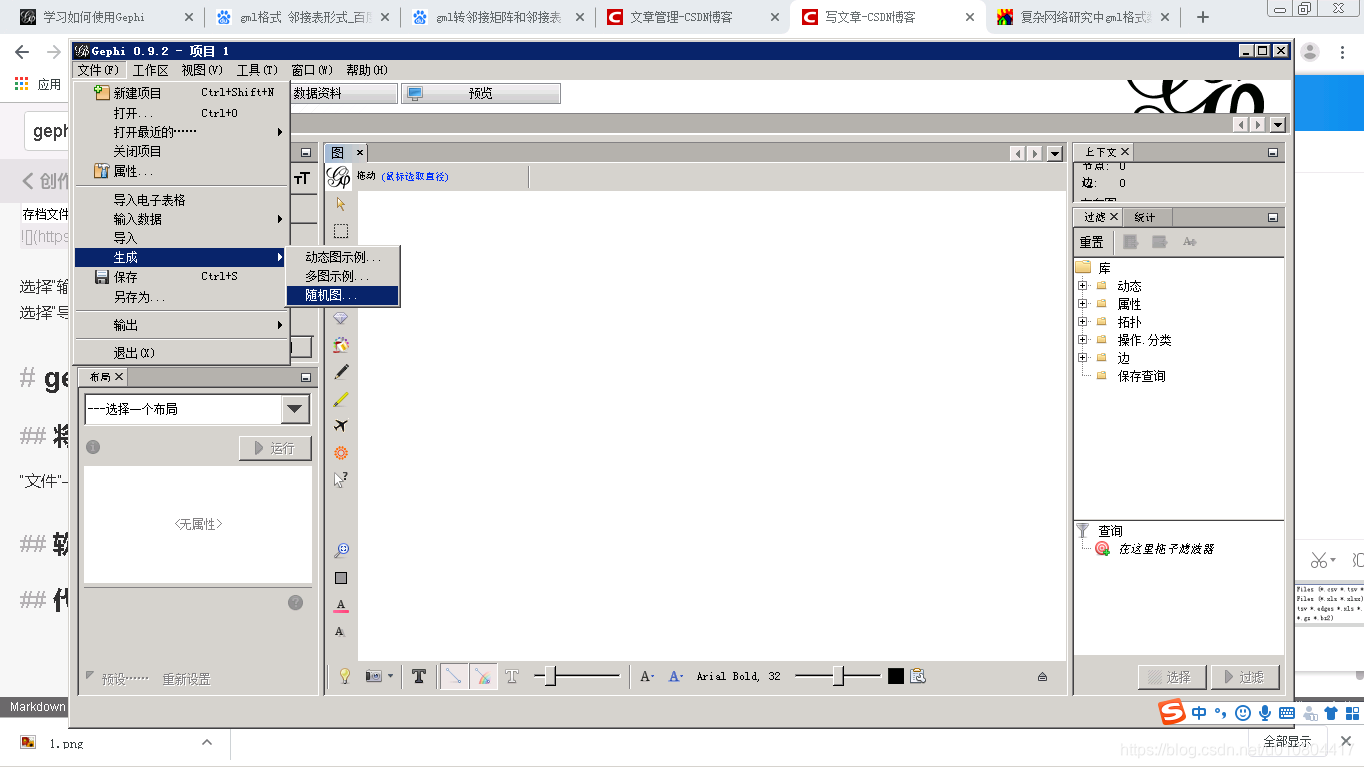Open the 输出 export submenu
1364x768 pixels.
[182, 325]
